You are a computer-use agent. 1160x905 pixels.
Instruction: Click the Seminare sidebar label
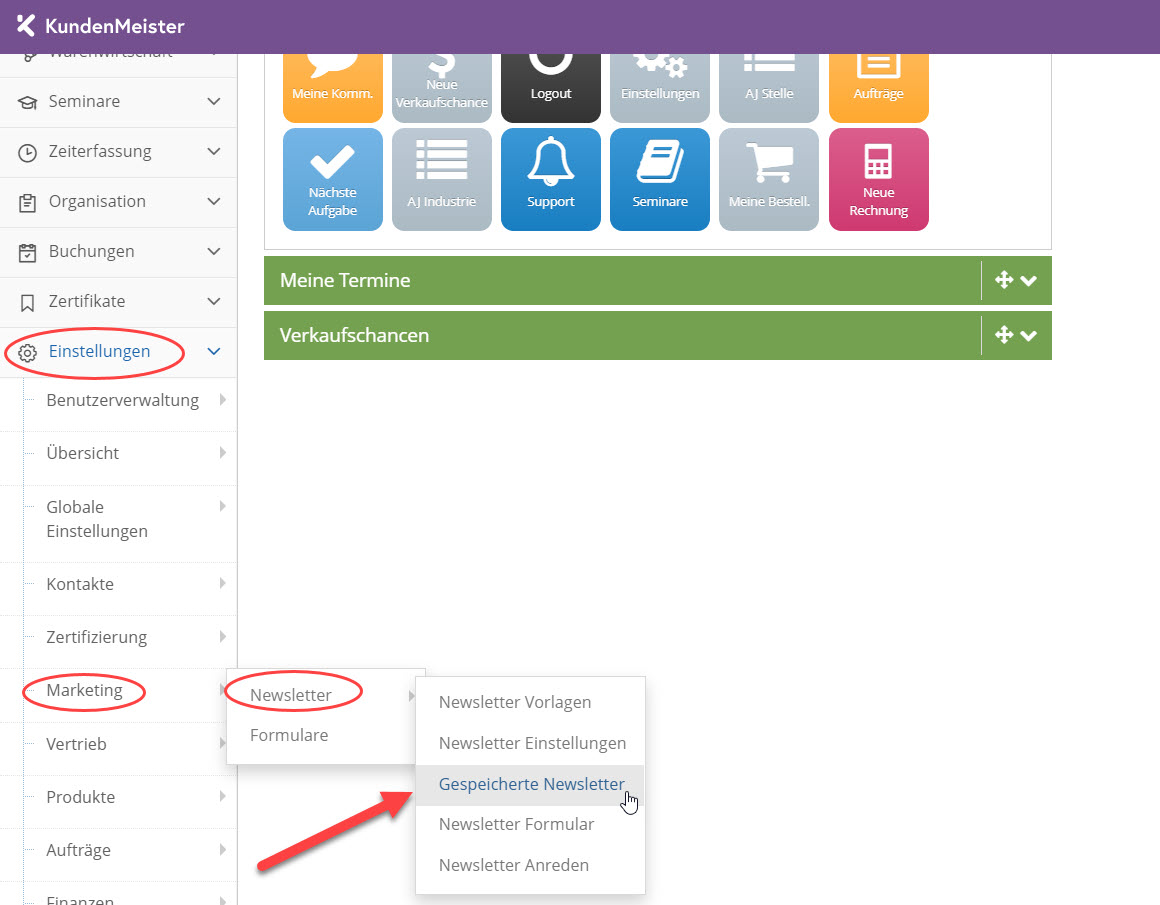pos(84,101)
